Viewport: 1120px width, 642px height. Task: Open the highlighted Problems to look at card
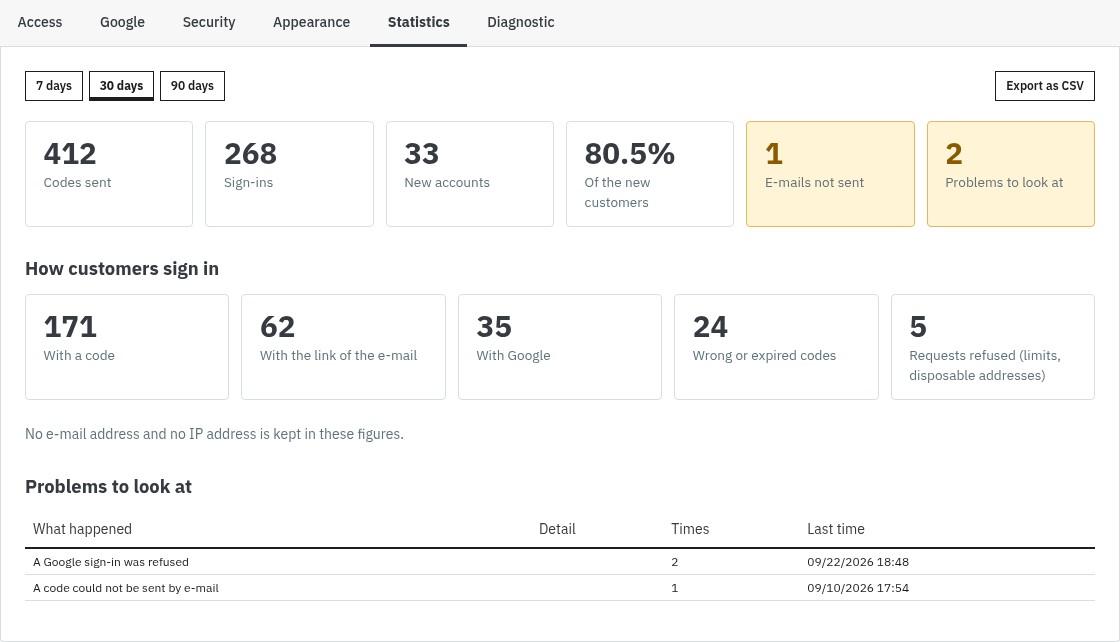1011,174
